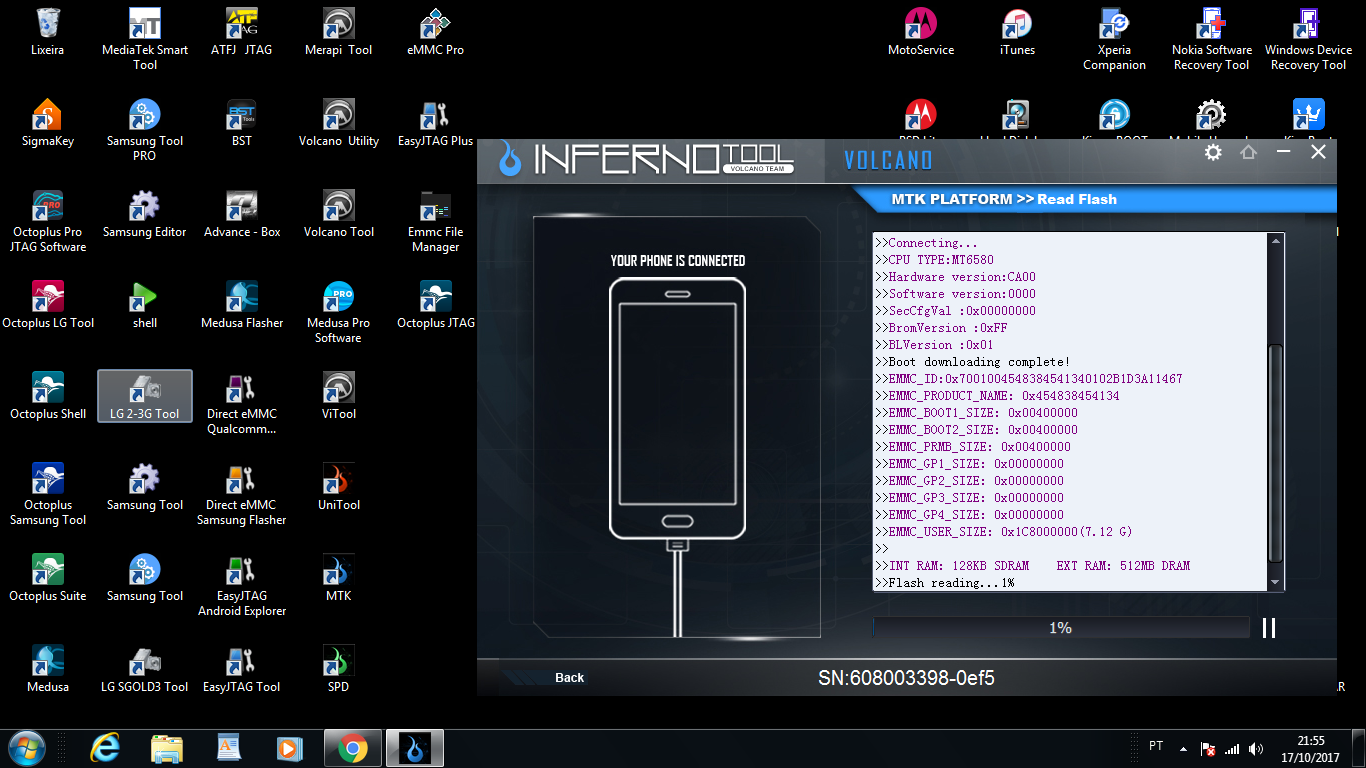Pause the flash reading process

click(x=1269, y=627)
